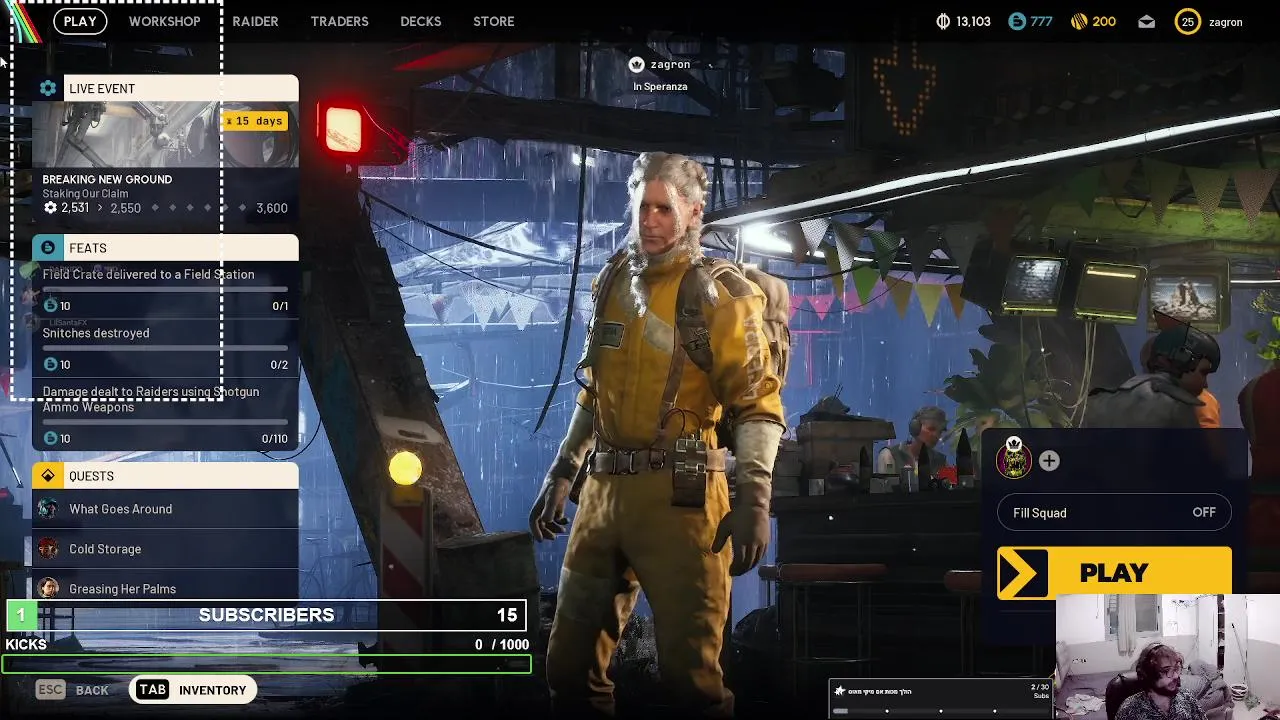Click the large yellow PLAY button
This screenshot has width=1280, height=720.
[x=1114, y=573]
